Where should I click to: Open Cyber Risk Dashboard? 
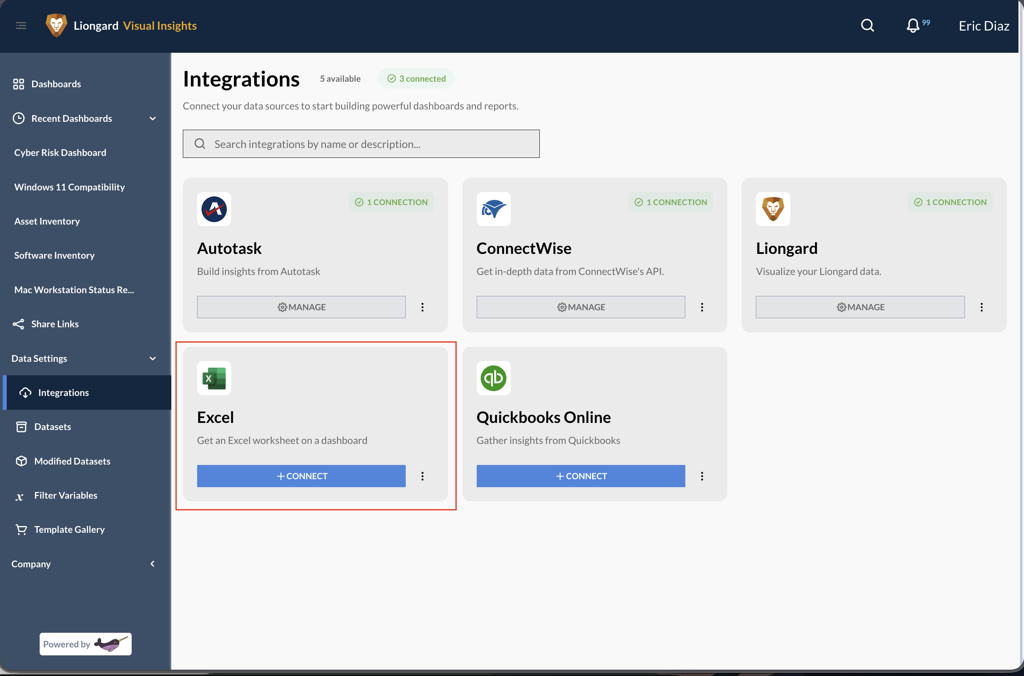pyautogui.click(x=60, y=152)
